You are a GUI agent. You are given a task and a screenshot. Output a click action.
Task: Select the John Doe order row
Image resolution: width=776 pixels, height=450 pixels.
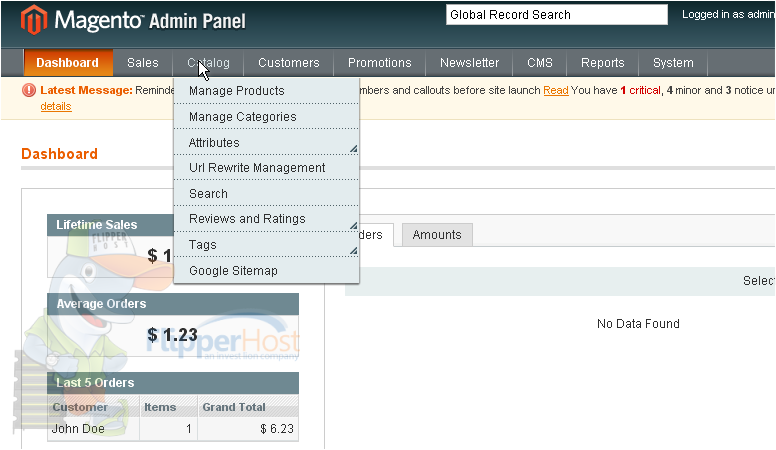[173, 429]
